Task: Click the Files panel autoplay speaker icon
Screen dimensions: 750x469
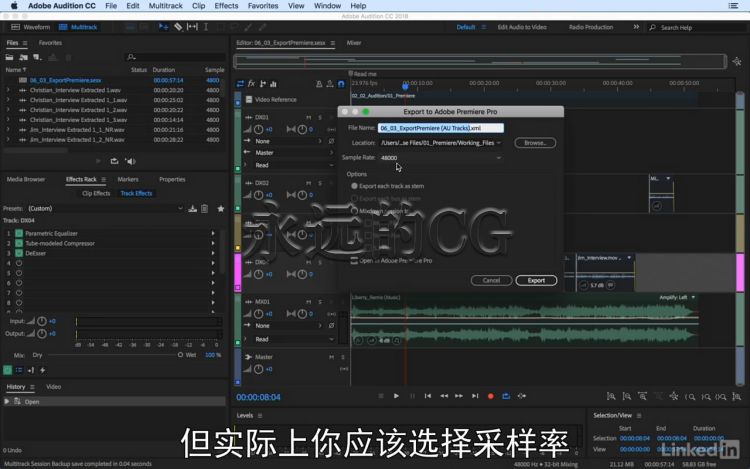Action: point(130,161)
